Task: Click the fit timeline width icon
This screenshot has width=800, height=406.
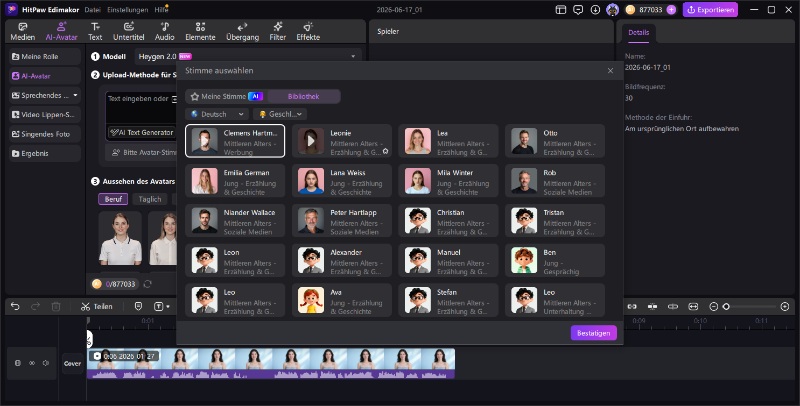Action: 693,307
